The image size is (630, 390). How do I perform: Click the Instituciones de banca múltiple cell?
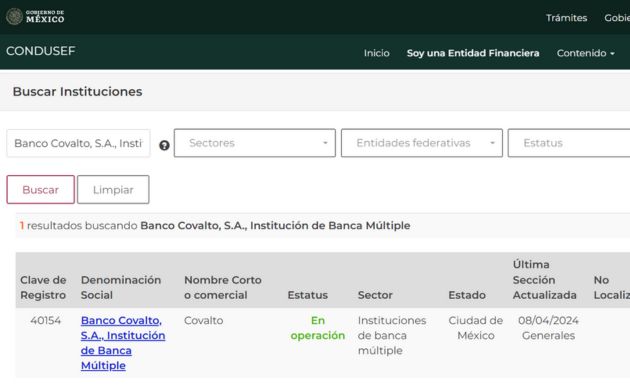pos(392,335)
